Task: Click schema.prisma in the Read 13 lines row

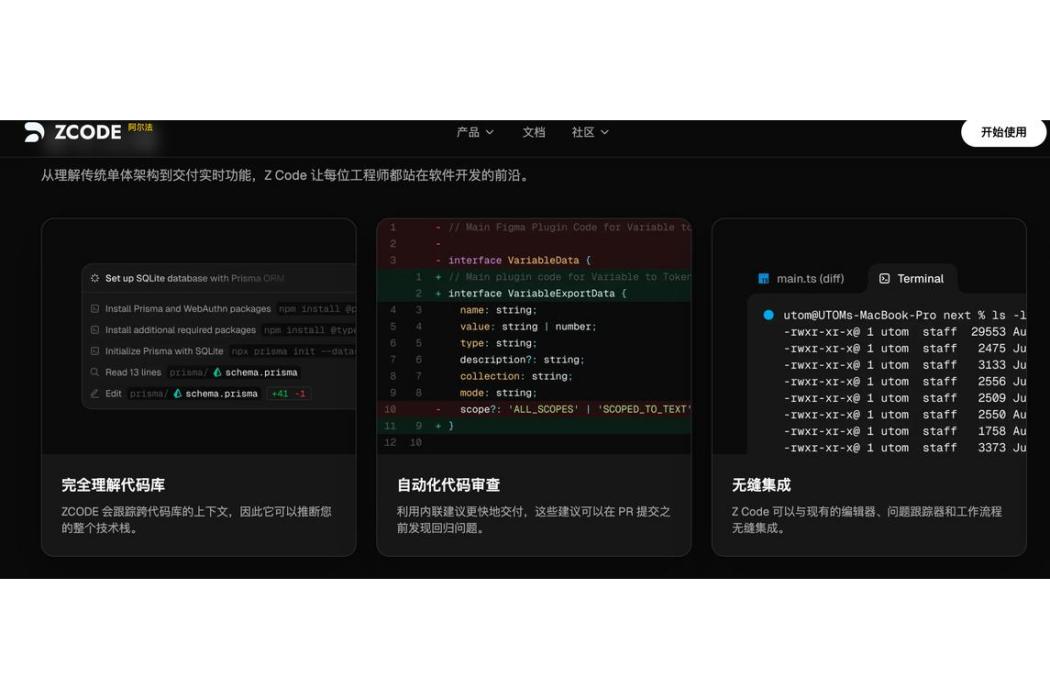Action: pos(261,372)
